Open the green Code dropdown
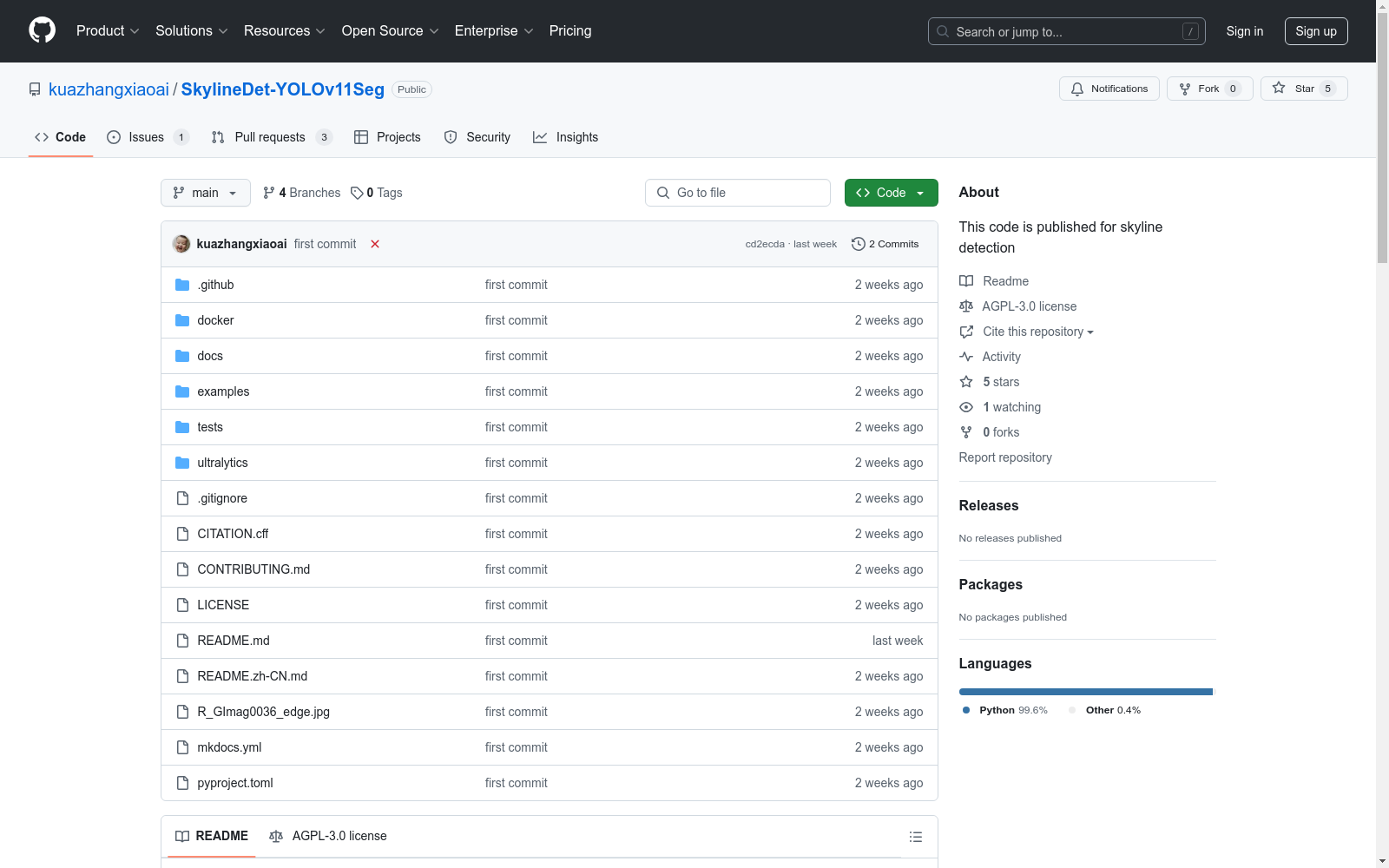 coord(891,193)
